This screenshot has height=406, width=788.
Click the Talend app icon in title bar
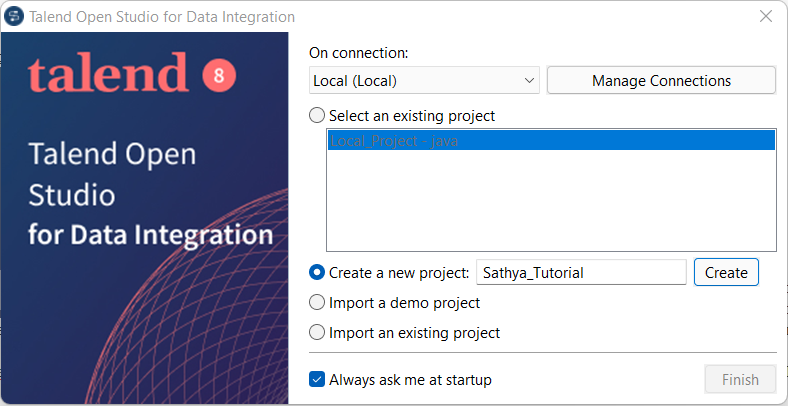(x=14, y=17)
